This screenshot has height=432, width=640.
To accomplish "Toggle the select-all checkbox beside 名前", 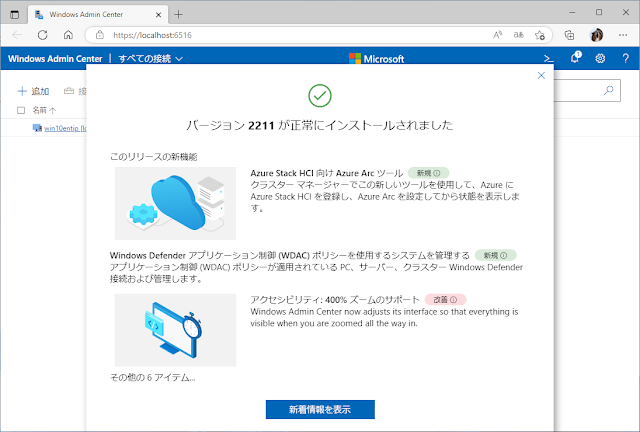I will [x=21, y=110].
